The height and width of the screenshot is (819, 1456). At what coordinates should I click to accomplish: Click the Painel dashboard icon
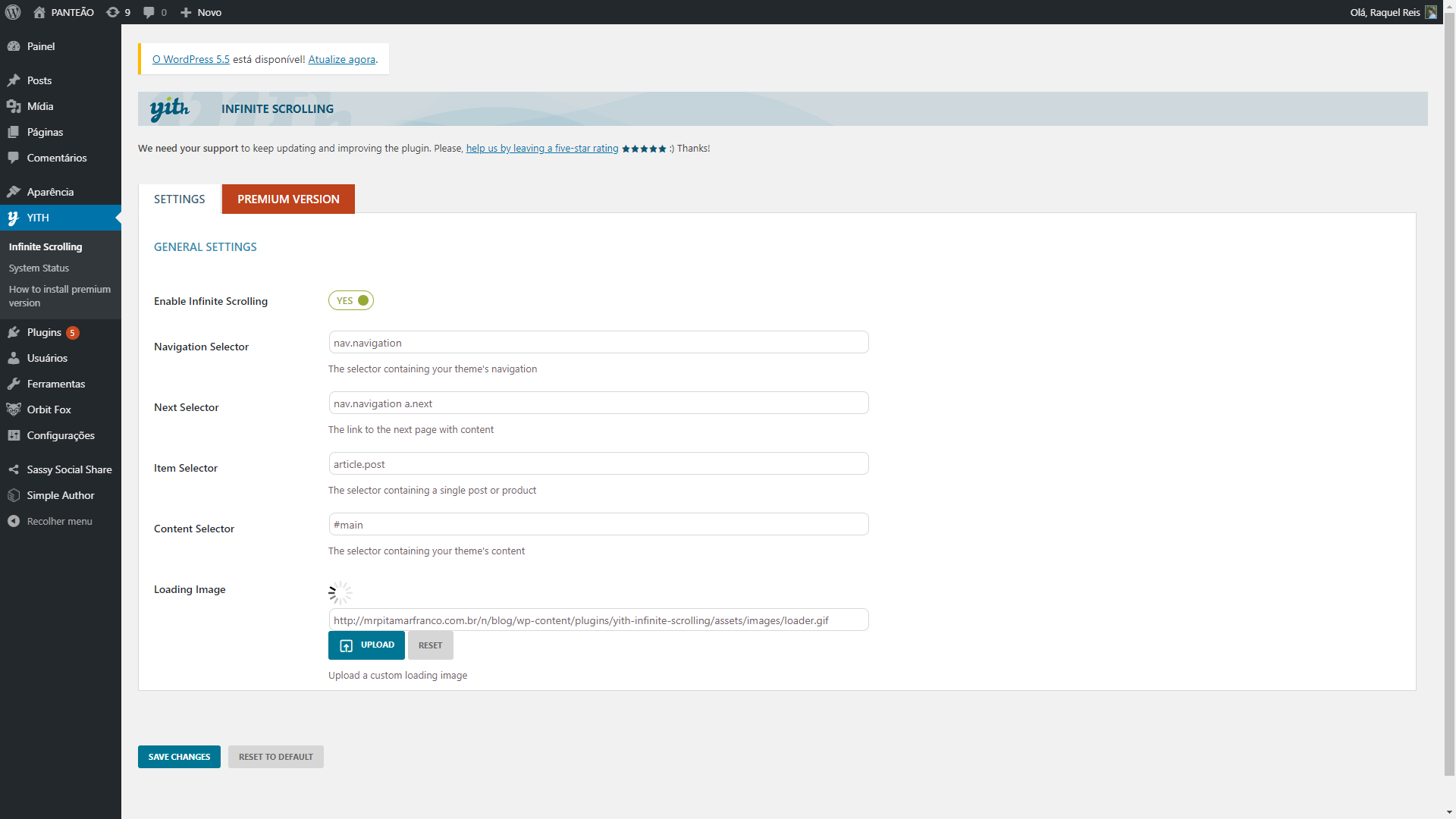14,46
